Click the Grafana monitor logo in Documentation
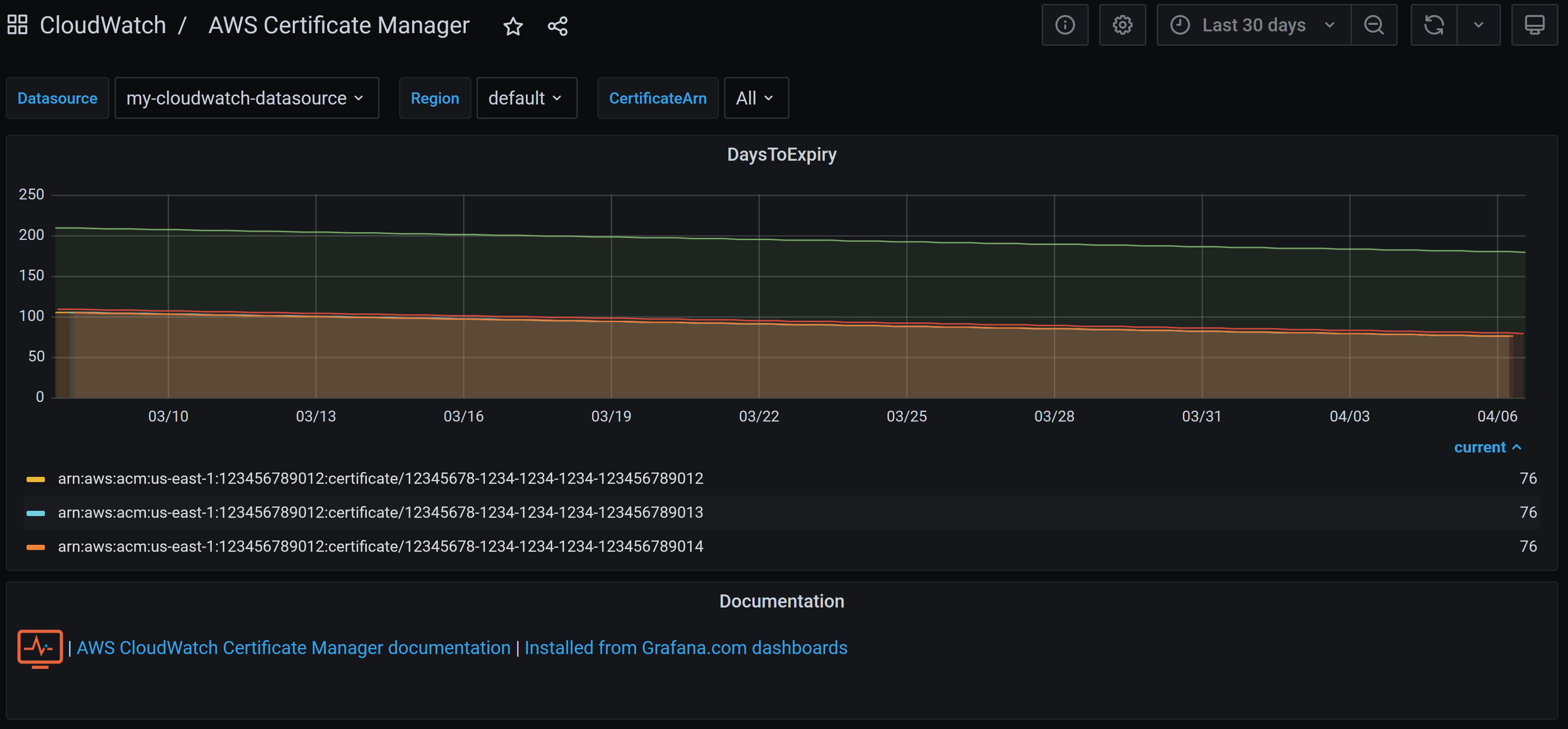The height and width of the screenshot is (729, 1568). [40, 648]
